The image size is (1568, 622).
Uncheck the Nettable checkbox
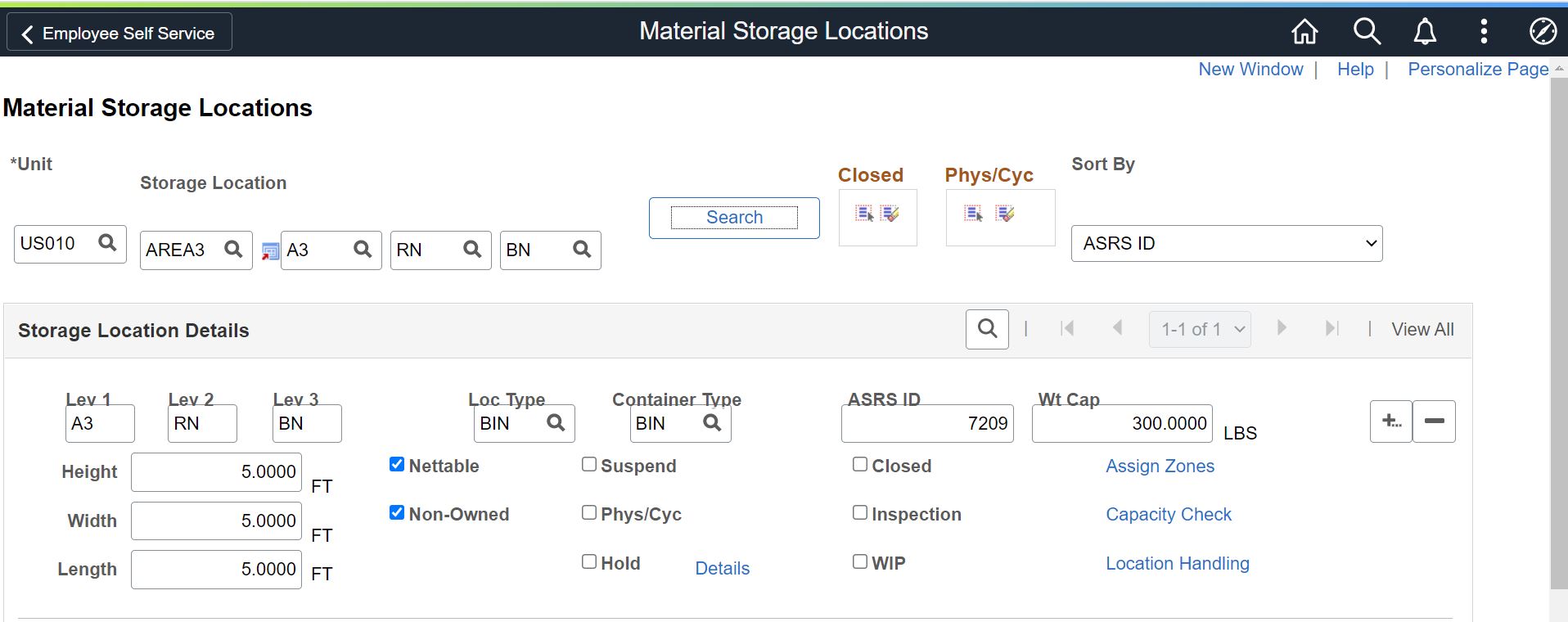point(397,465)
